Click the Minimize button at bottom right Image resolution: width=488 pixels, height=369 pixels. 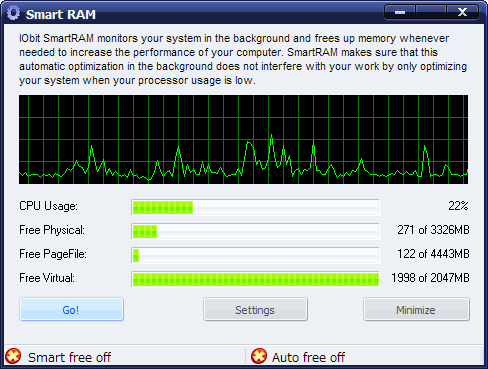pos(416,309)
